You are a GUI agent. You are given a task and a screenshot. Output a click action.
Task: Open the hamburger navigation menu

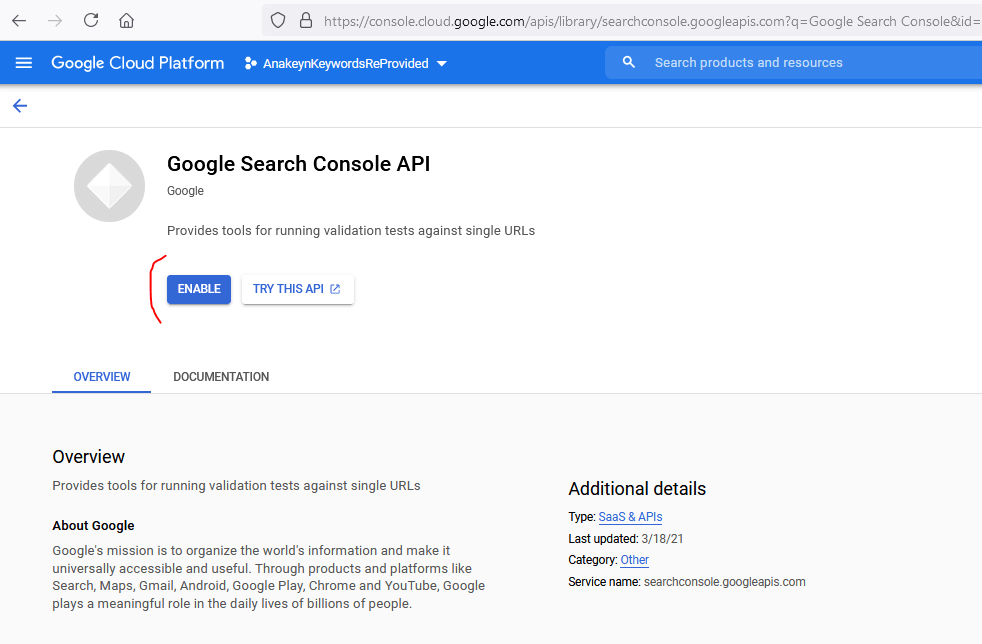pos(24,63)
